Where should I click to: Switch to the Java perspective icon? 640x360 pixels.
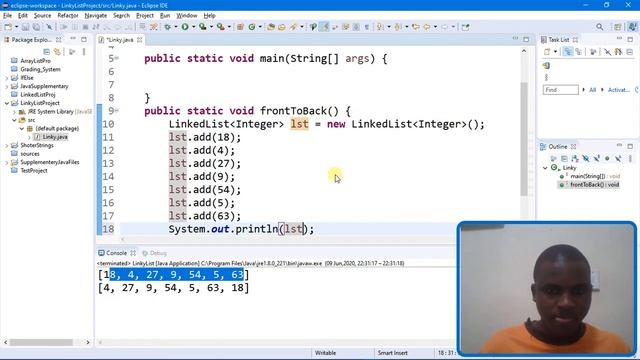[633, 27]
